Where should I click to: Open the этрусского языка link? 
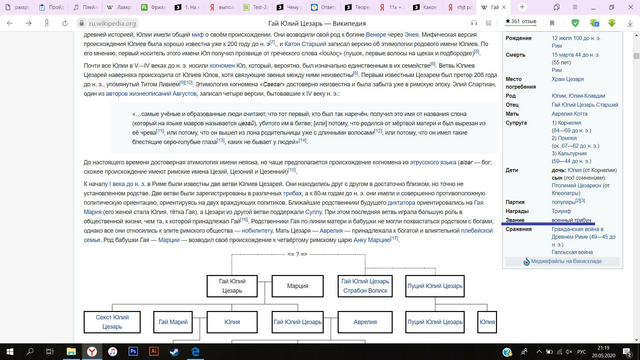tap(433, 162)
